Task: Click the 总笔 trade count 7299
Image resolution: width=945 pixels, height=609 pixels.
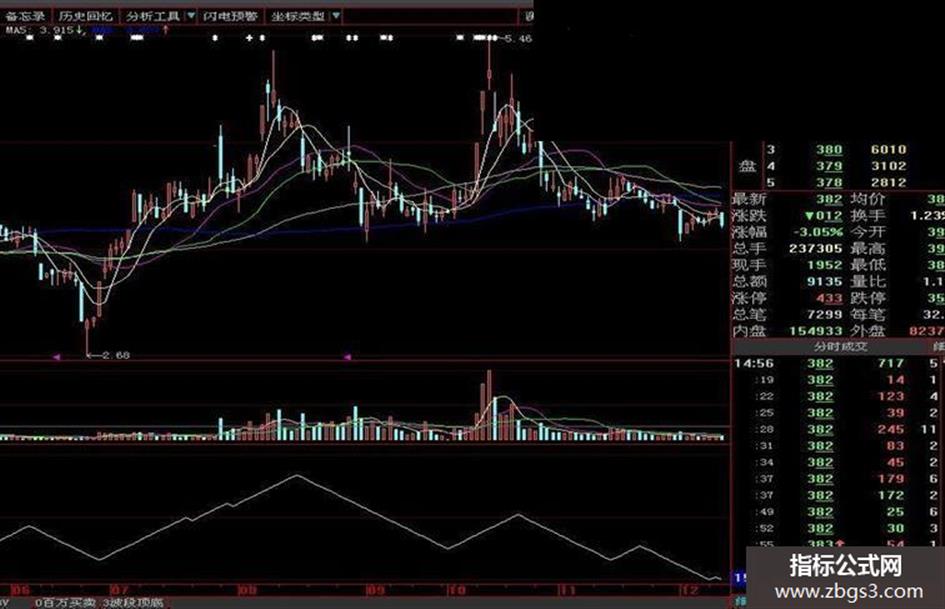Action: pyautogui.click(x=825, y=314)
